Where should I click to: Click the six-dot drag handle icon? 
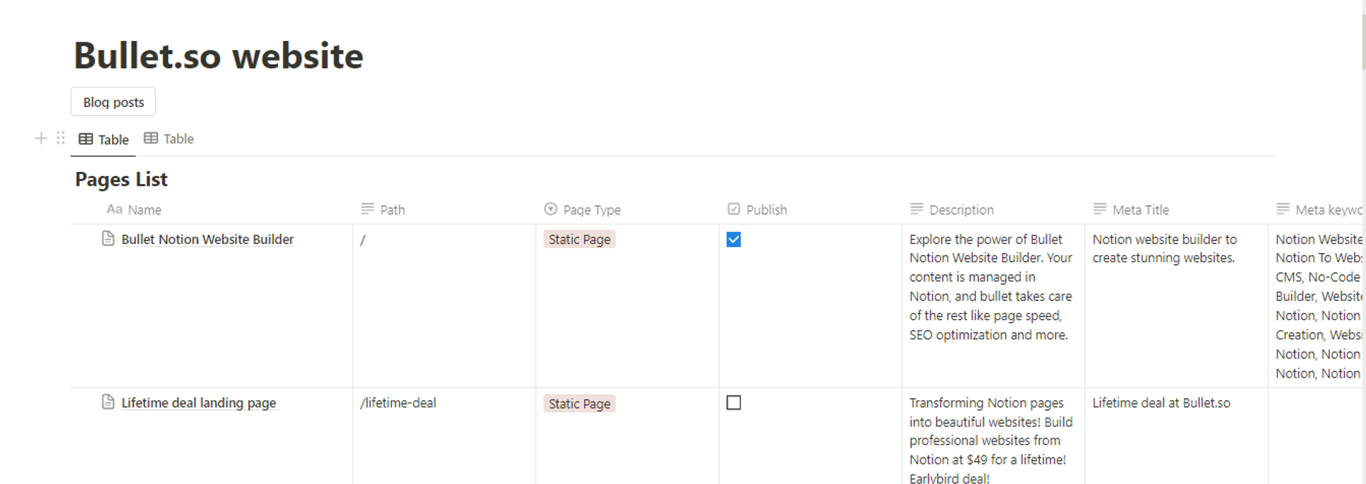(x=60, y=139)
